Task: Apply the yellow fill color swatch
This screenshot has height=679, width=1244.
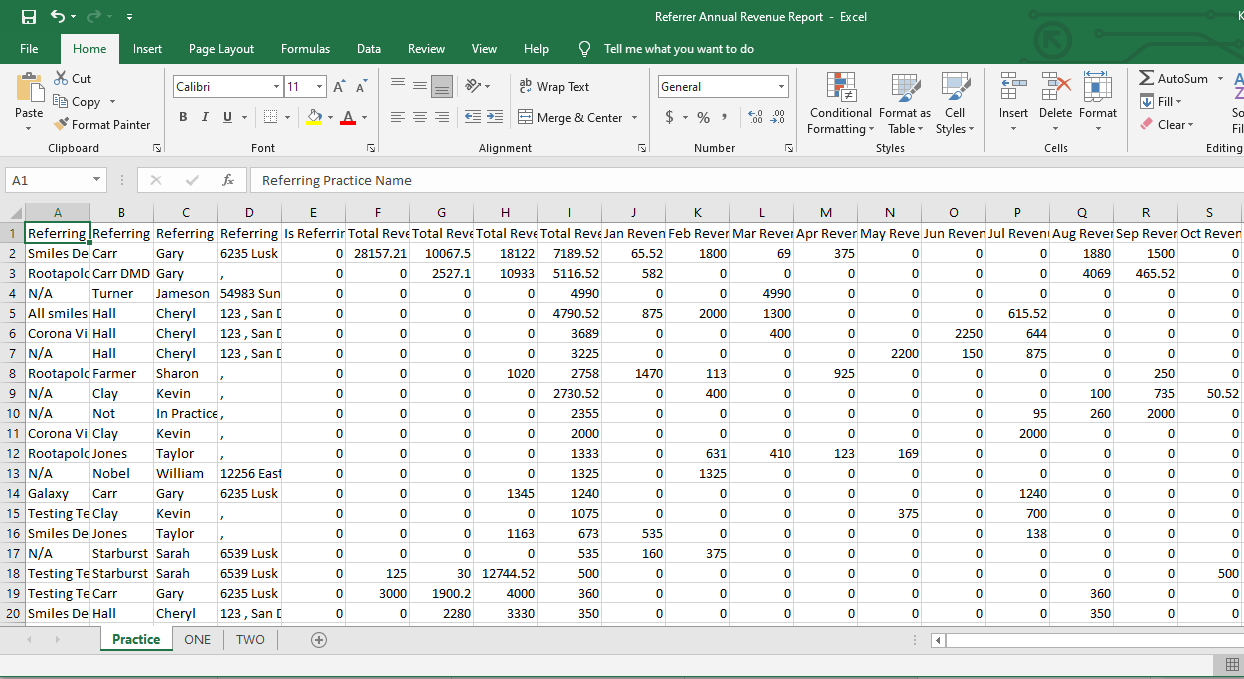Action: [x=315, y=117]
